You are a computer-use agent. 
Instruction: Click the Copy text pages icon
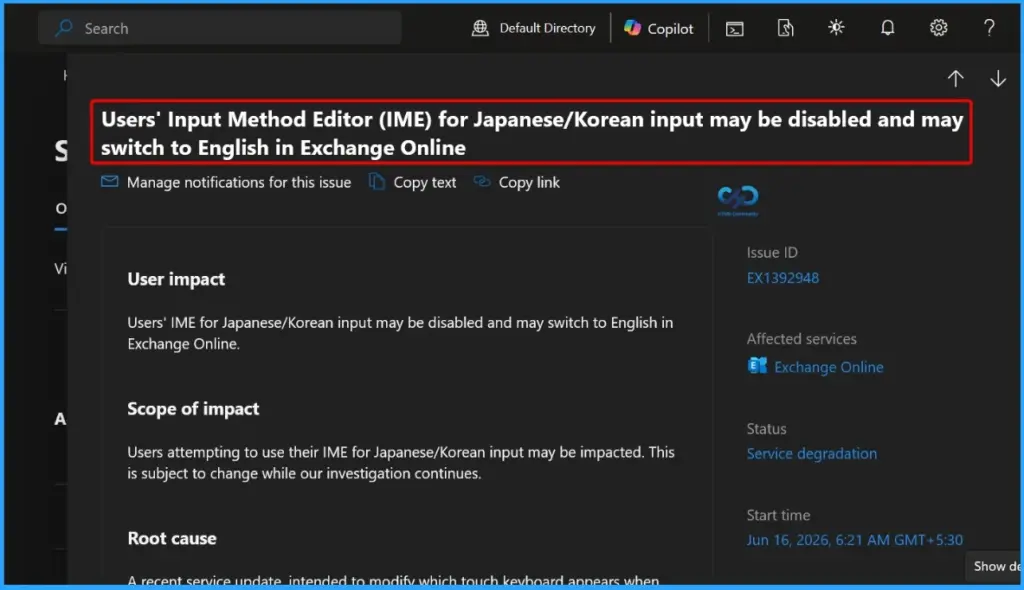point(377,182)
